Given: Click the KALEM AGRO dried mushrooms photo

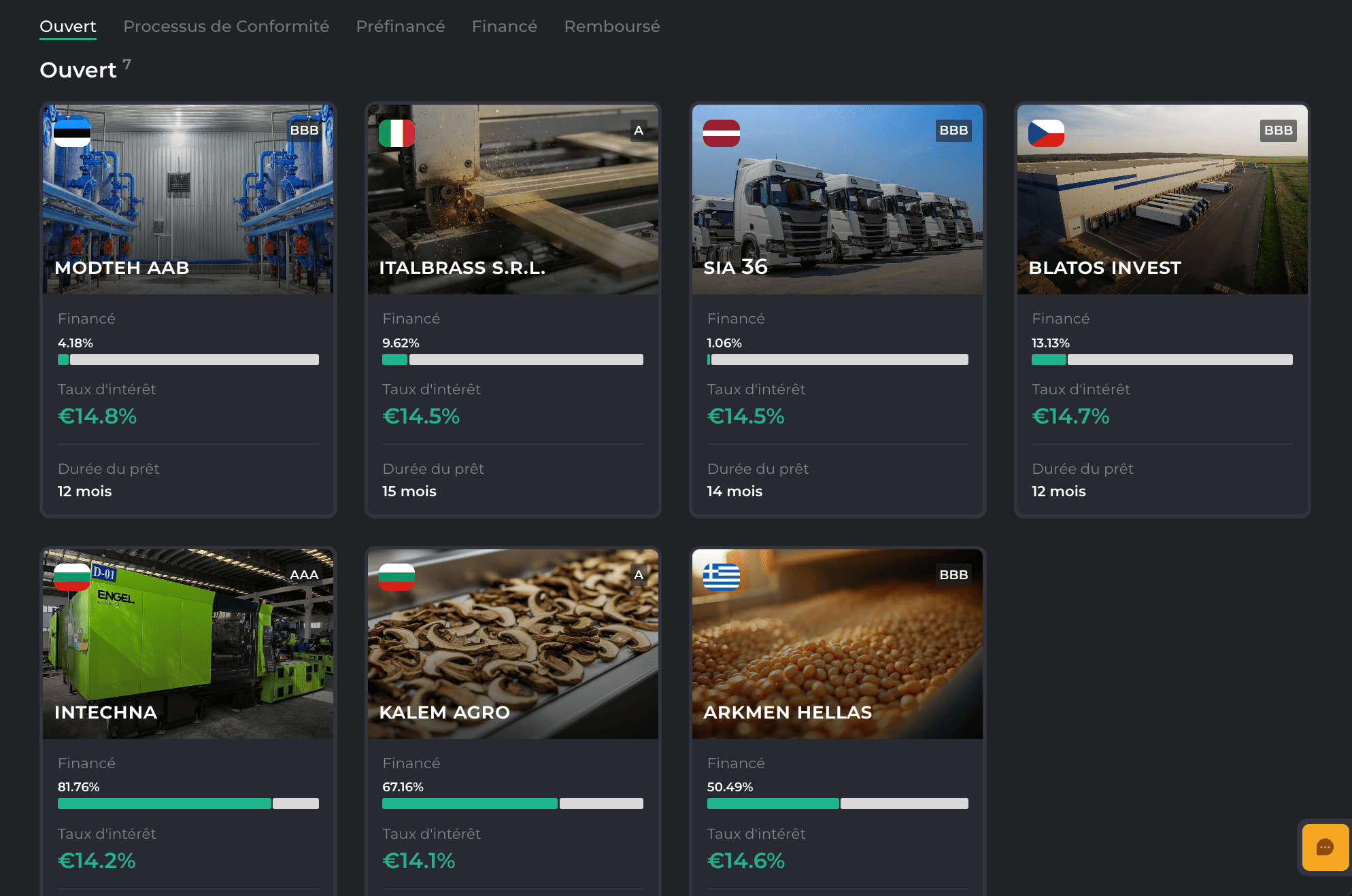Looking at the screenshot, I should [x=513, y=644].
